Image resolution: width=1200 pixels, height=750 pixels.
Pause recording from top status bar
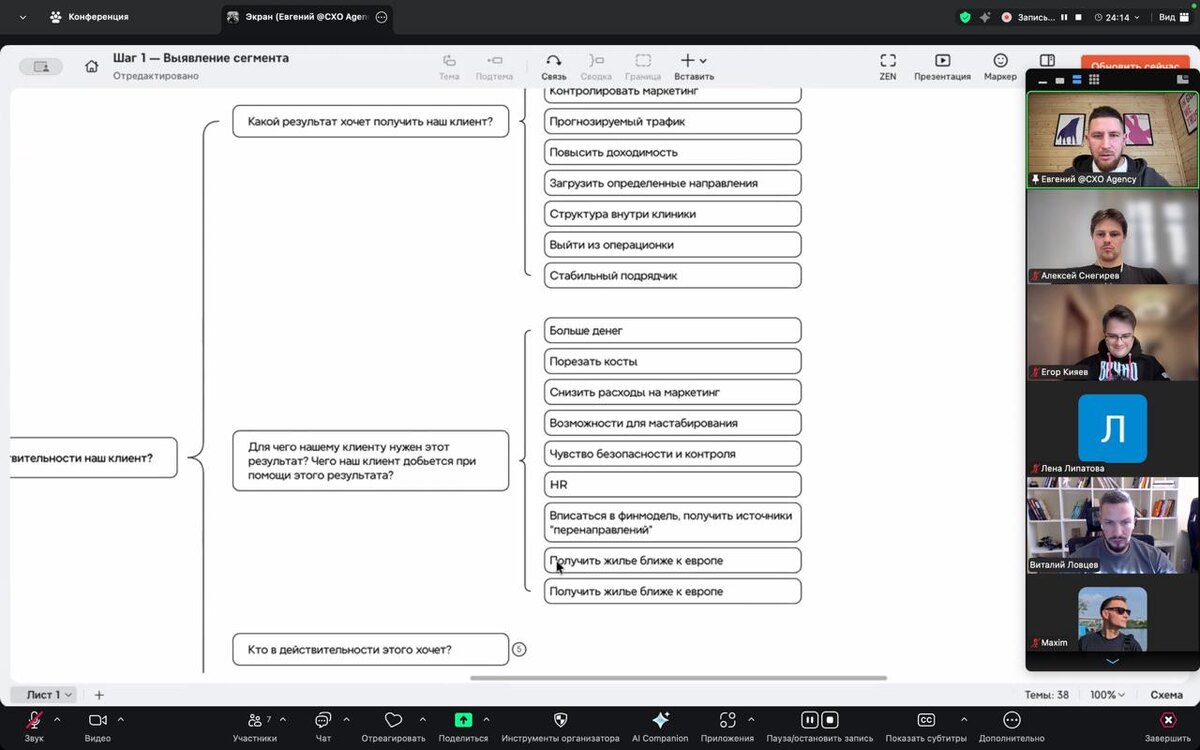(x=1064, y=17)
